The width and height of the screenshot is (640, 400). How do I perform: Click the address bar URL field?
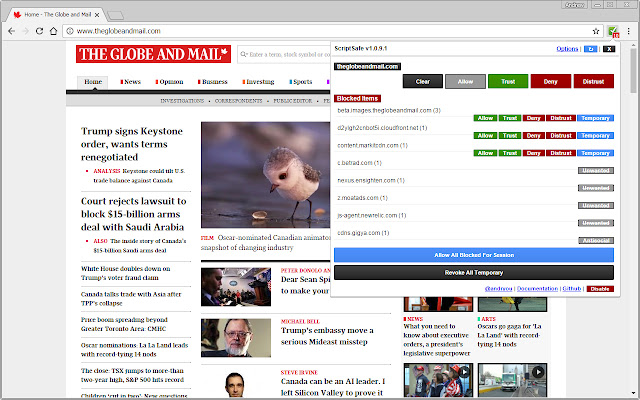click(x=333, y=31)
